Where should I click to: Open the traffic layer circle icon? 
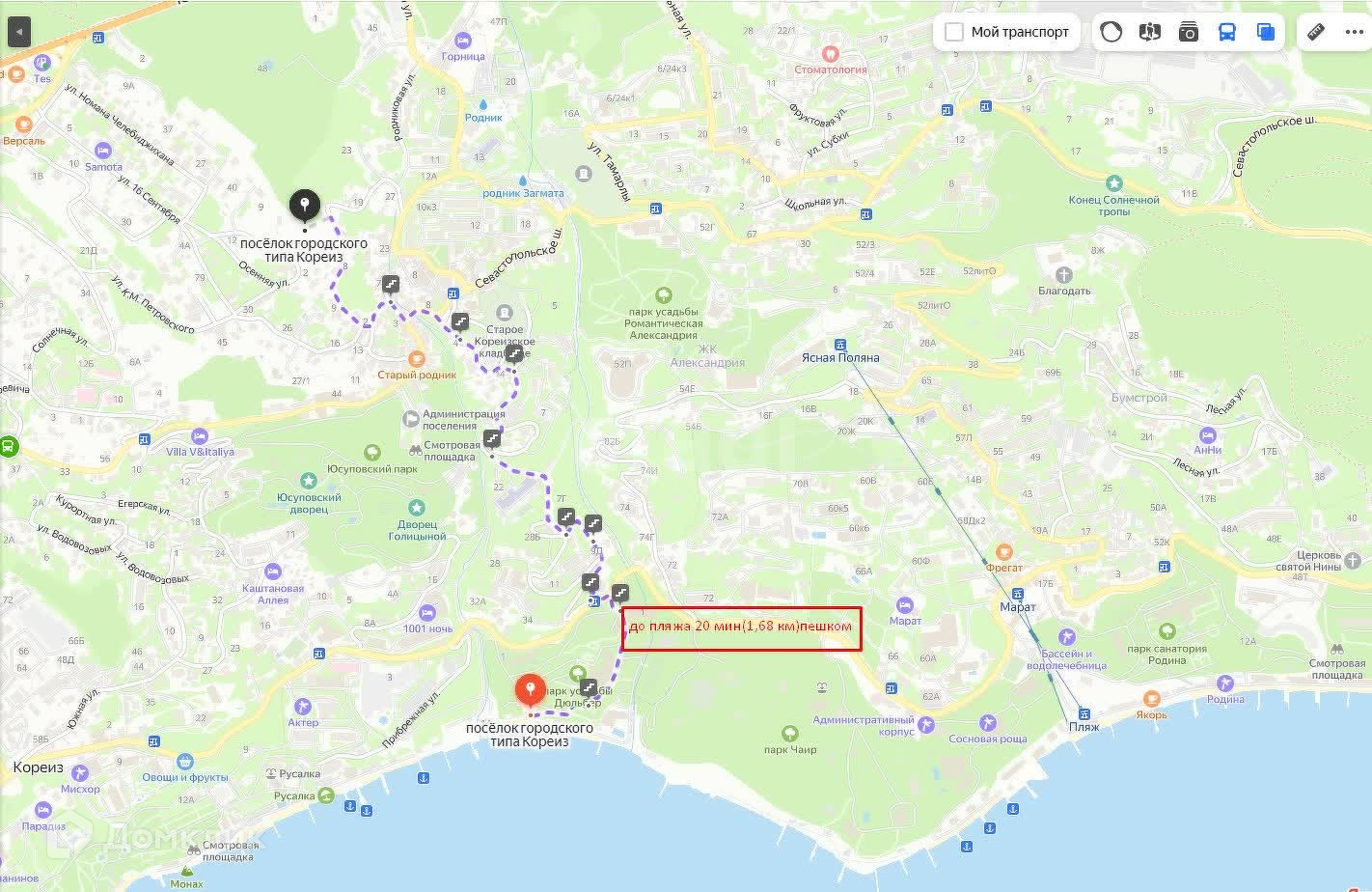coord(1111,32)
